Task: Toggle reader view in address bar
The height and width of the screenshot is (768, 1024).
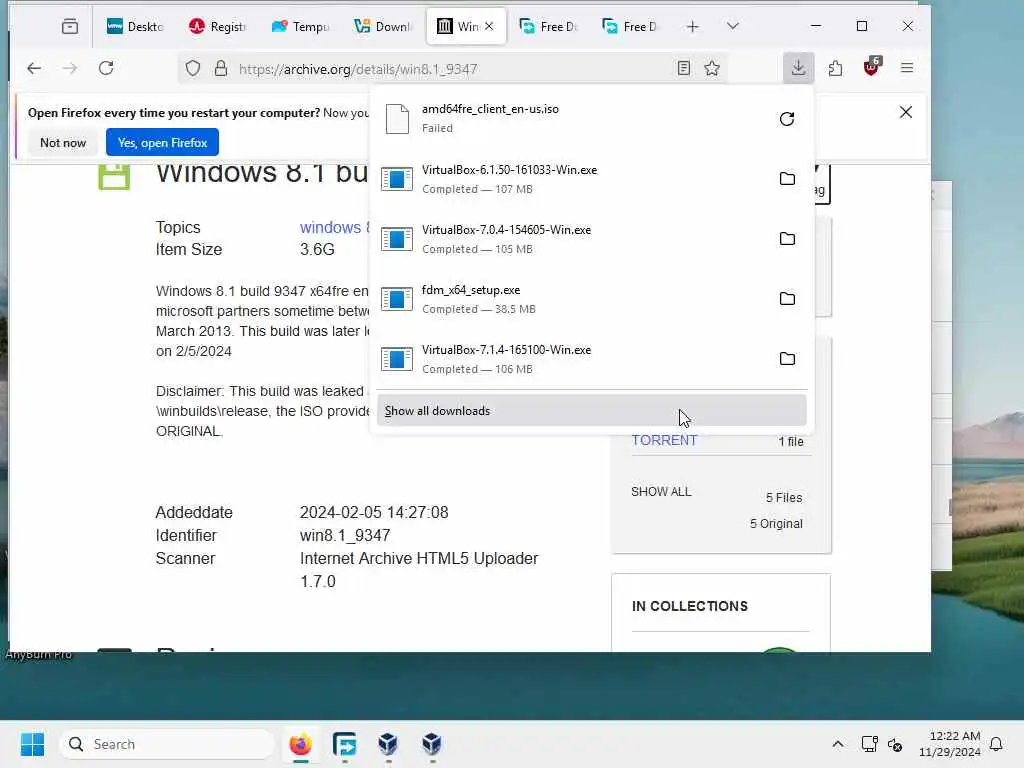Action: click(x=683, y=69)
